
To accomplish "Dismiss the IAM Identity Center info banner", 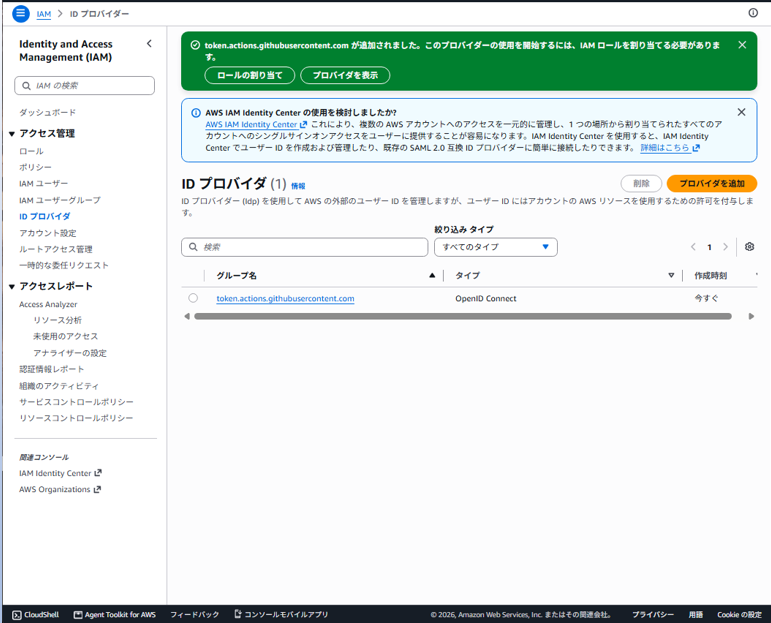I will 741,112.
